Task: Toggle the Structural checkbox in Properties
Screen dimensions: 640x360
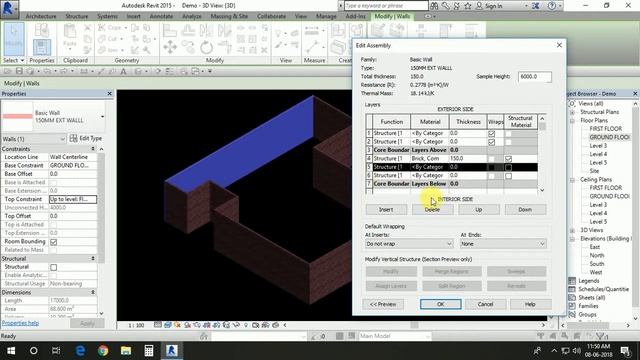Action: click(x=53, y=267)
